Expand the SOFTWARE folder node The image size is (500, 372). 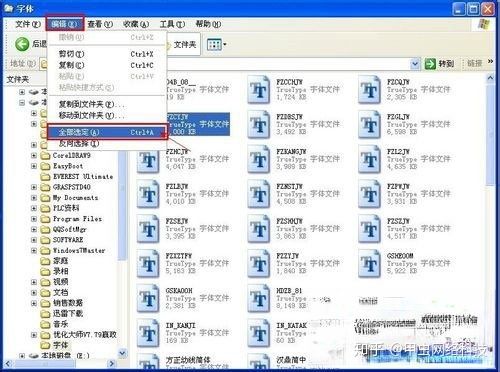tap(34, 240)
